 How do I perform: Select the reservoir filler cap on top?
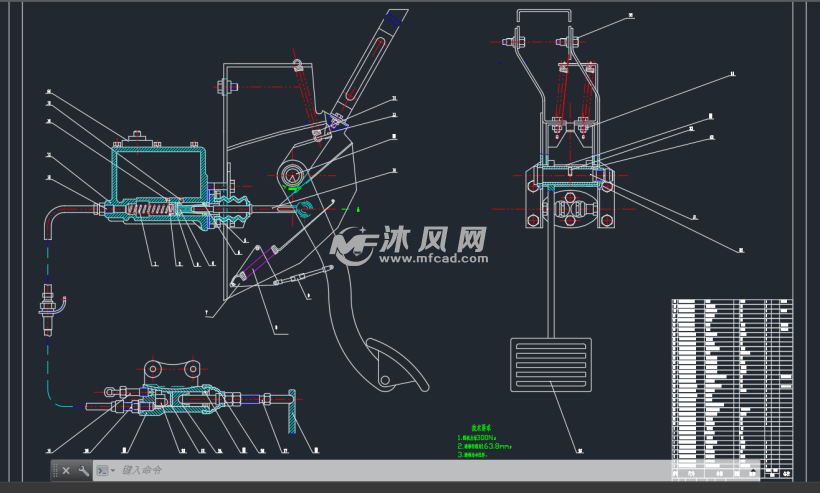139,138
